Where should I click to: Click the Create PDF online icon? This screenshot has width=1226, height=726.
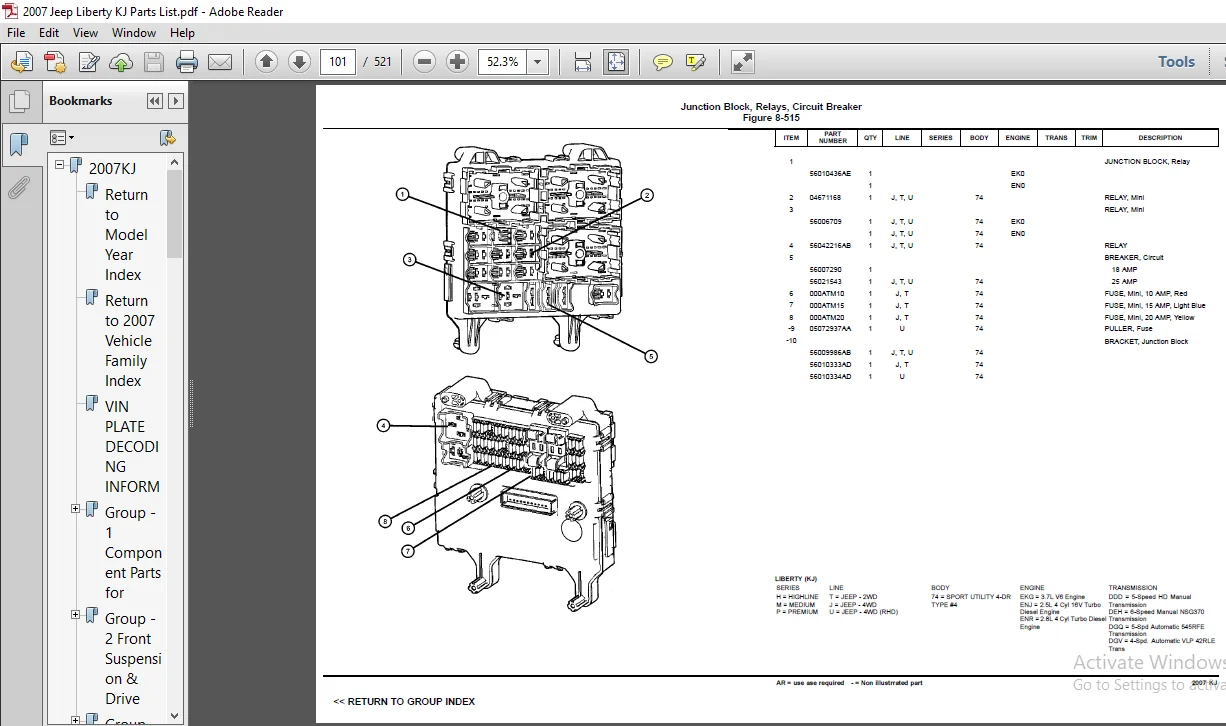55,62
